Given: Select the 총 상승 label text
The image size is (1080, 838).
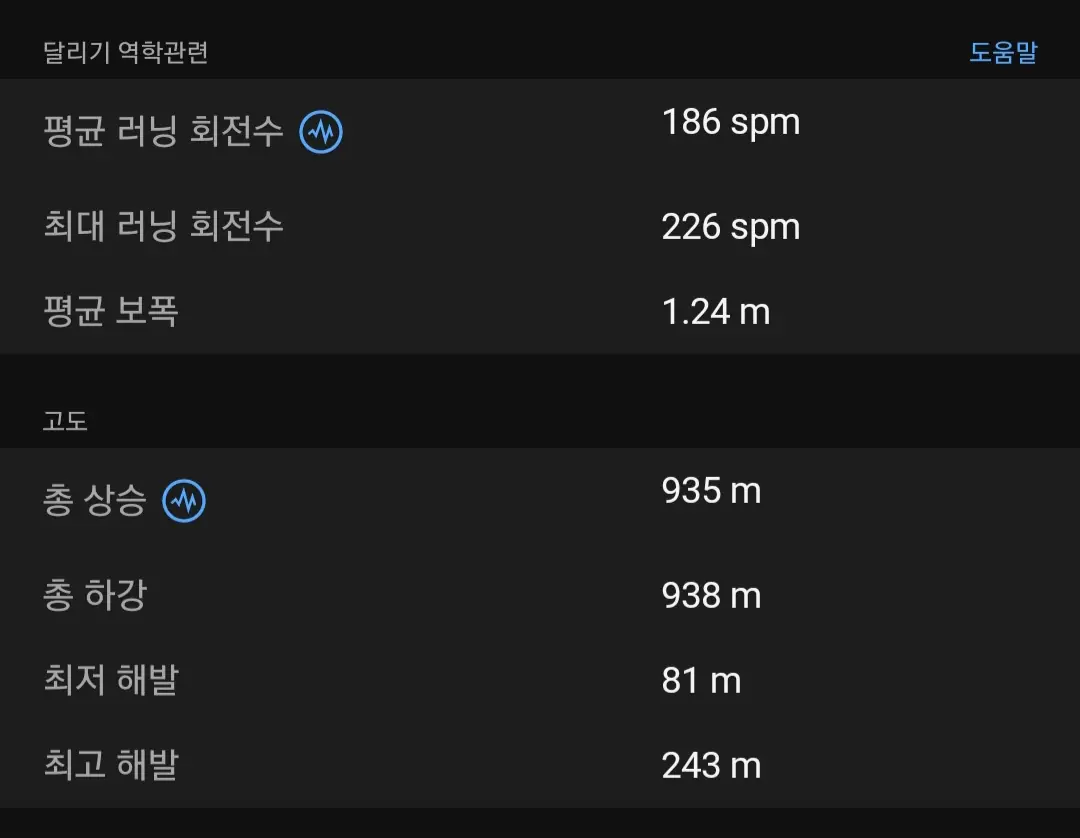Looking at the screenshot, I should 95,501.
